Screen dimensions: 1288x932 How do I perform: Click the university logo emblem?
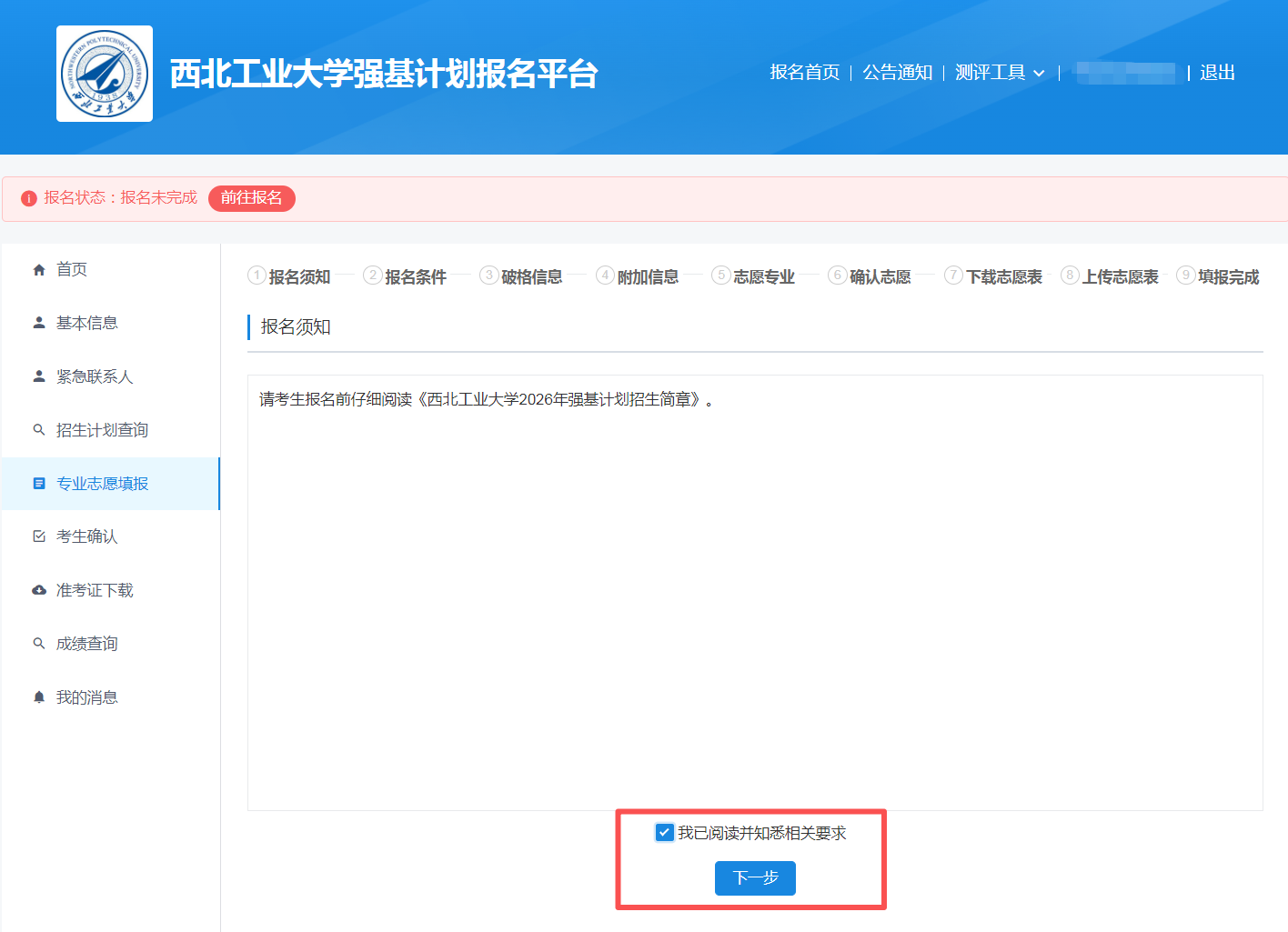pos(105,74)
